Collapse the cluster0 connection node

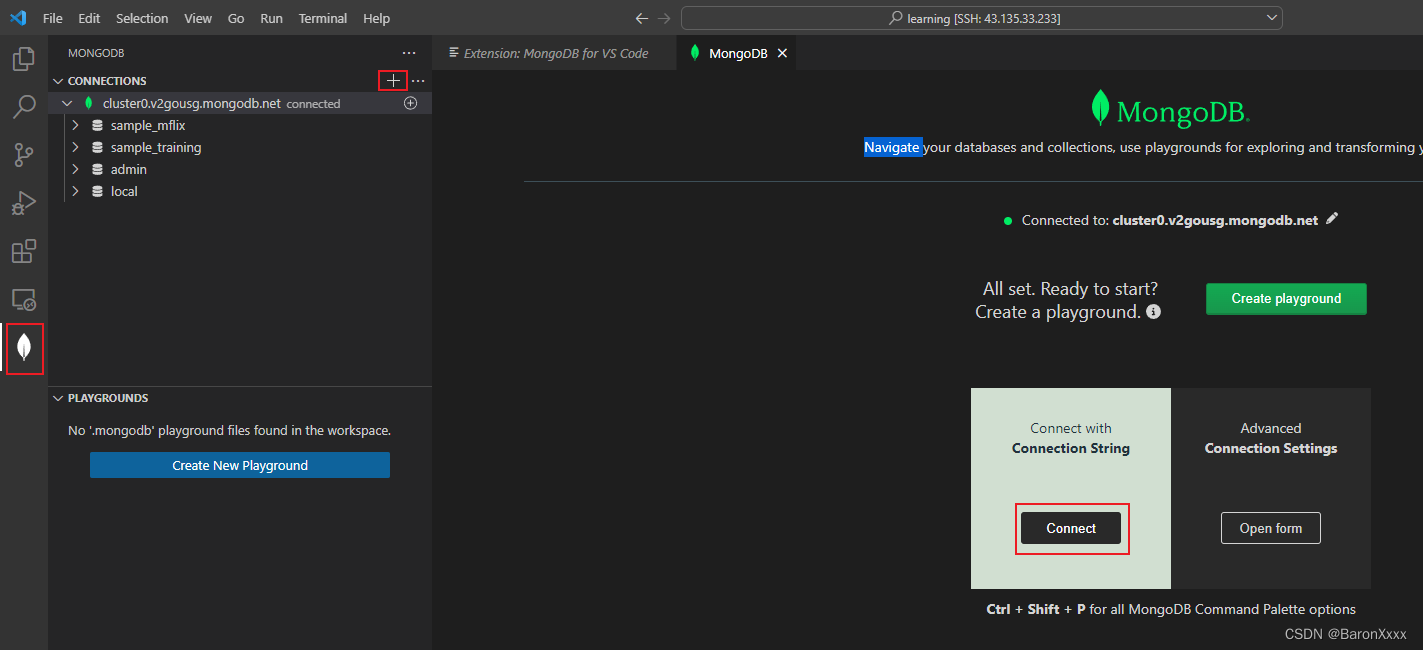pos(67,103)
